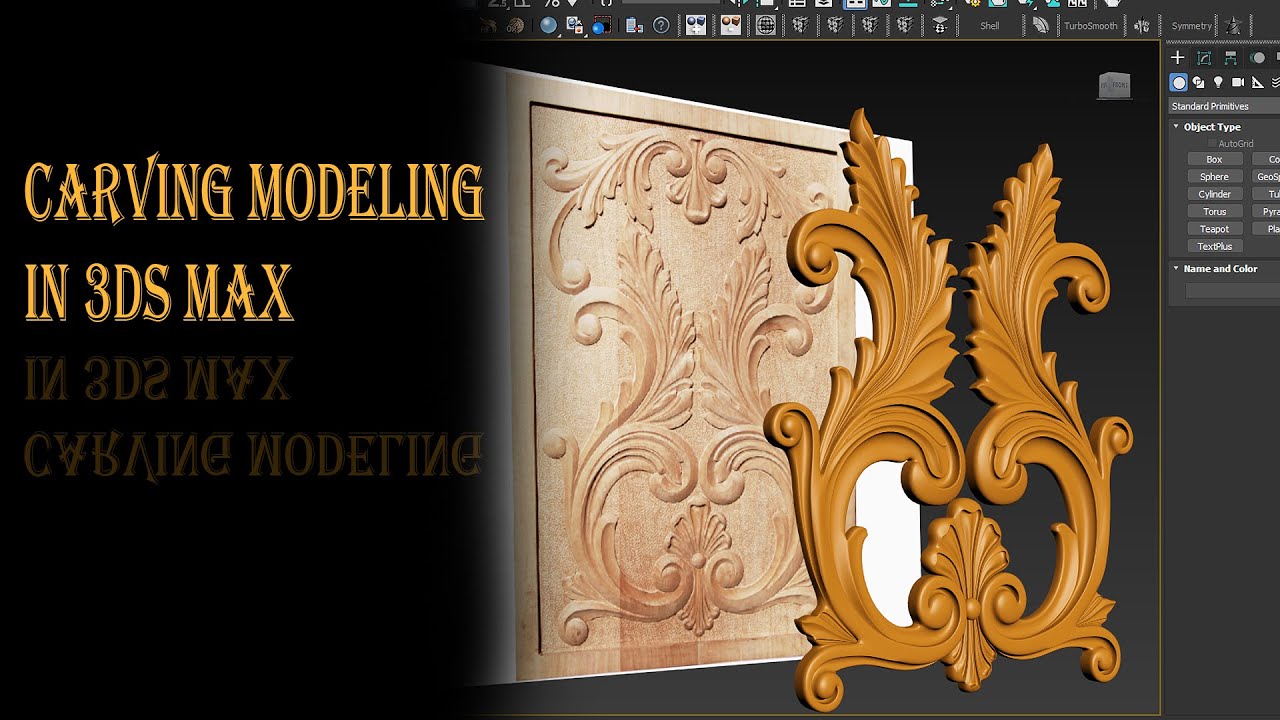Screen dimensions: 1280x720
Task: Open the Hierarchy panel icon
Action: [x=1230, y=58]
